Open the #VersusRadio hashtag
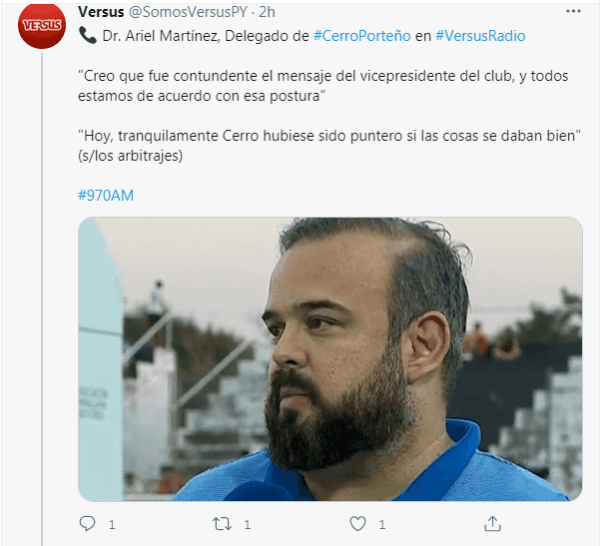Image resolution: width=600 pixels, height=546 pixels. tap(480, 36)
